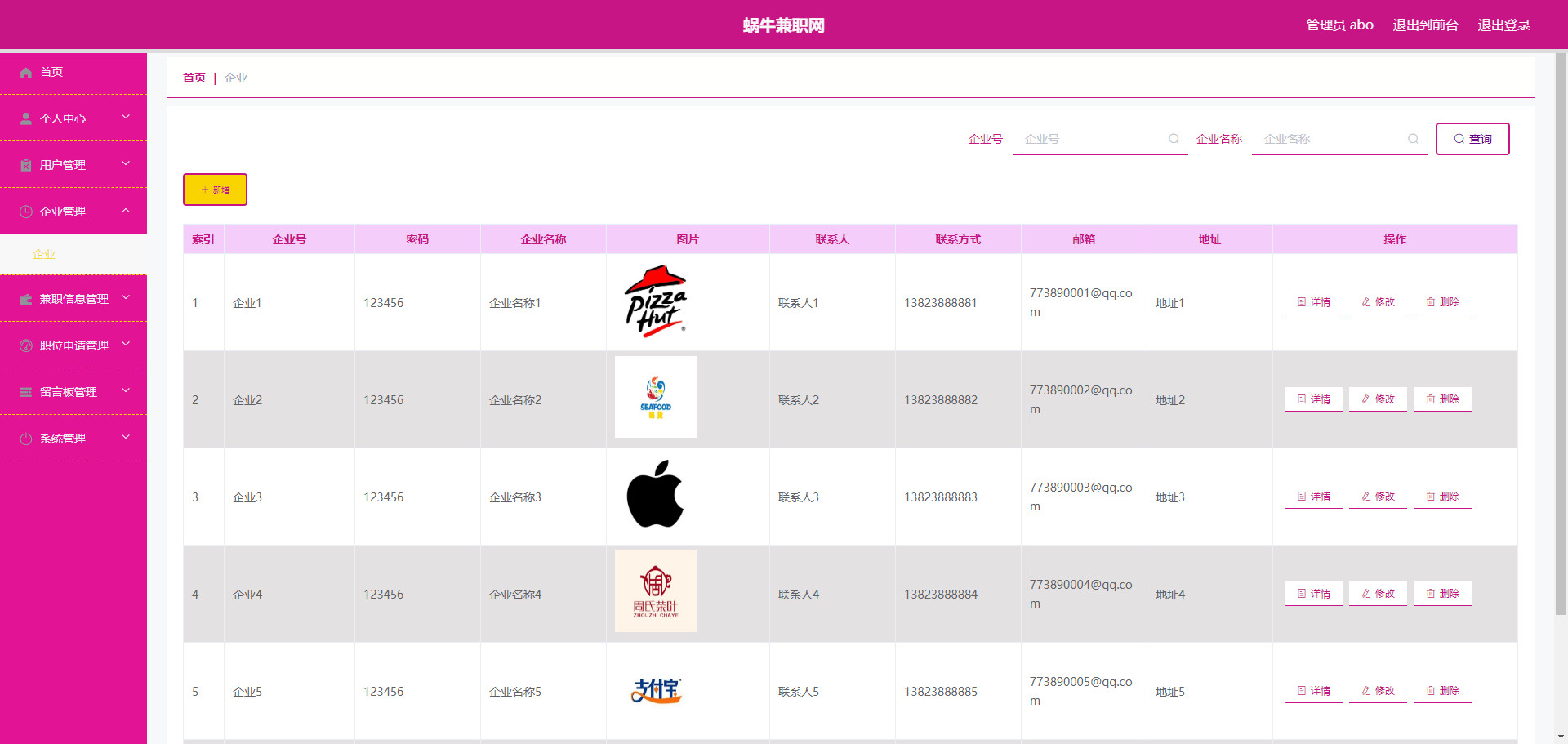The image size is (1568, 744).
Task: Expand the 个人中心 menu chevron
Action: 126,118
